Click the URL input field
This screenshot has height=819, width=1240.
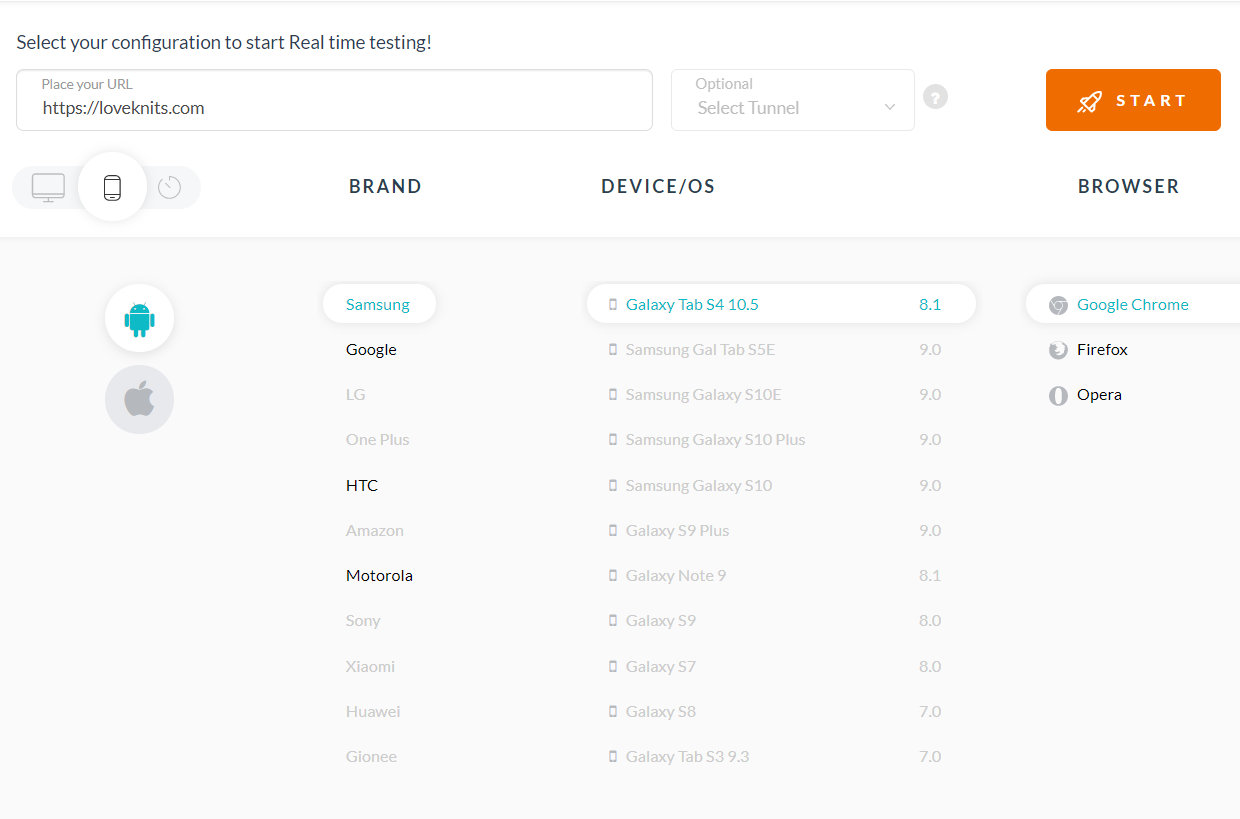(x=334, y=100)
